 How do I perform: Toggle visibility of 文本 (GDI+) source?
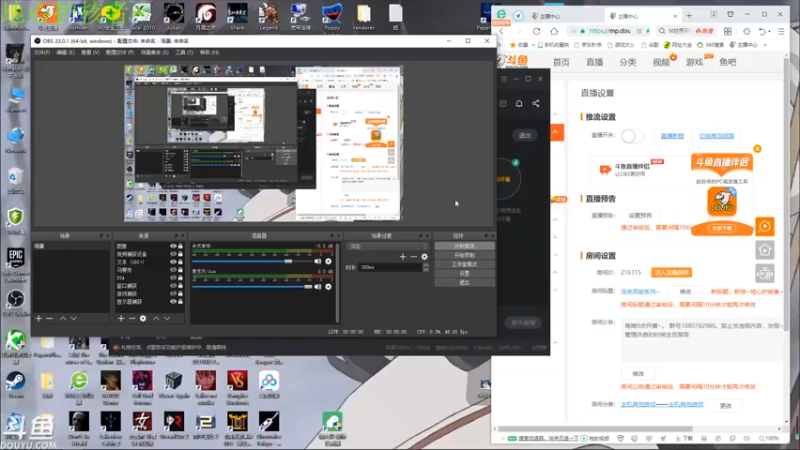(173, 262)
